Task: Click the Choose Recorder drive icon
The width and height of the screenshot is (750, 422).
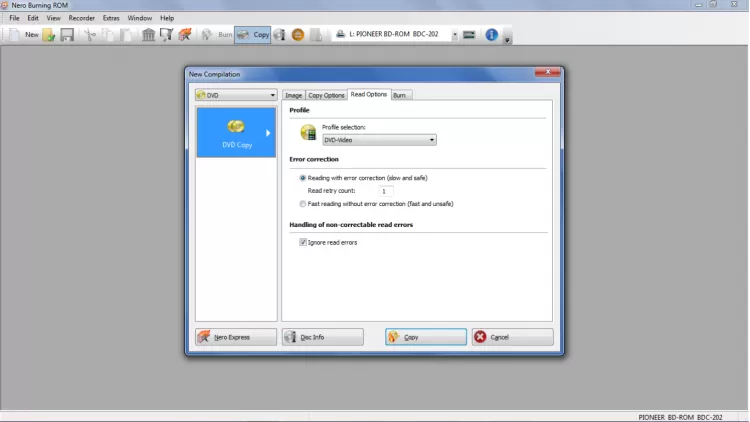Action: [x=469, y=34]
